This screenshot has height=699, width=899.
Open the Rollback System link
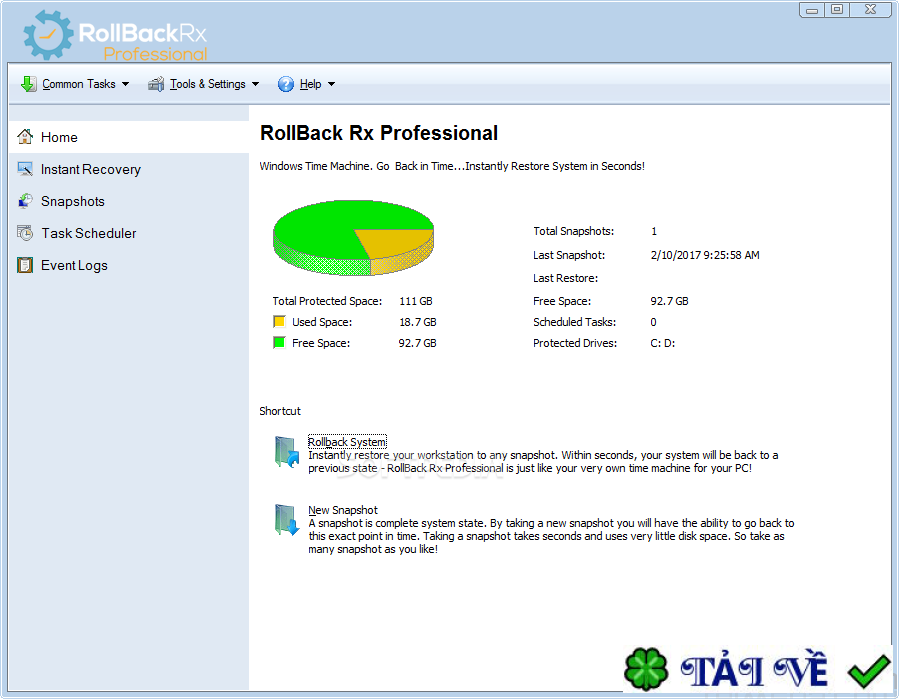pyautogui.click(x=347, y=441)
